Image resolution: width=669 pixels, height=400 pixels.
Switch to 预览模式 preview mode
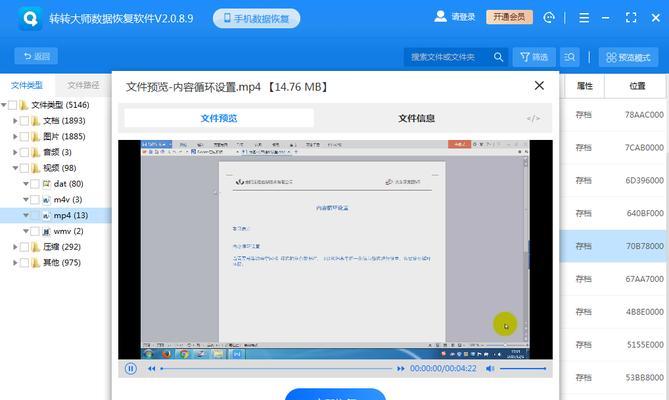[628, 57]
